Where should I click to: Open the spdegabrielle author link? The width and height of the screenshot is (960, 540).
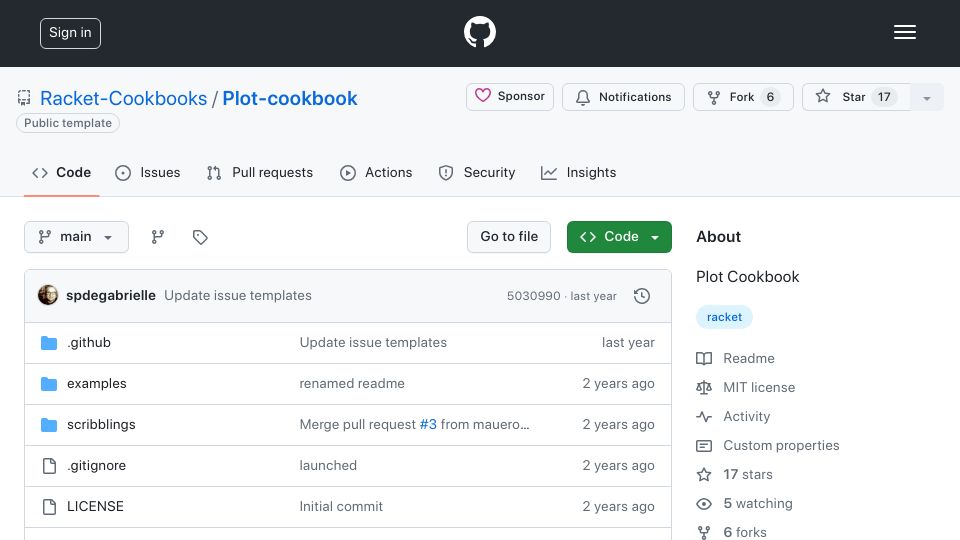[111, 295]
